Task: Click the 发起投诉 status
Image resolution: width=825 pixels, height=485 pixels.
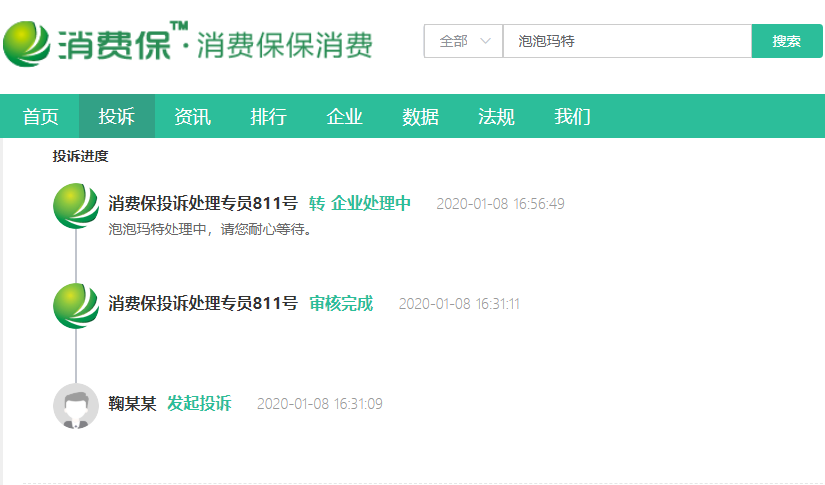Action: (x=199, y=403)
